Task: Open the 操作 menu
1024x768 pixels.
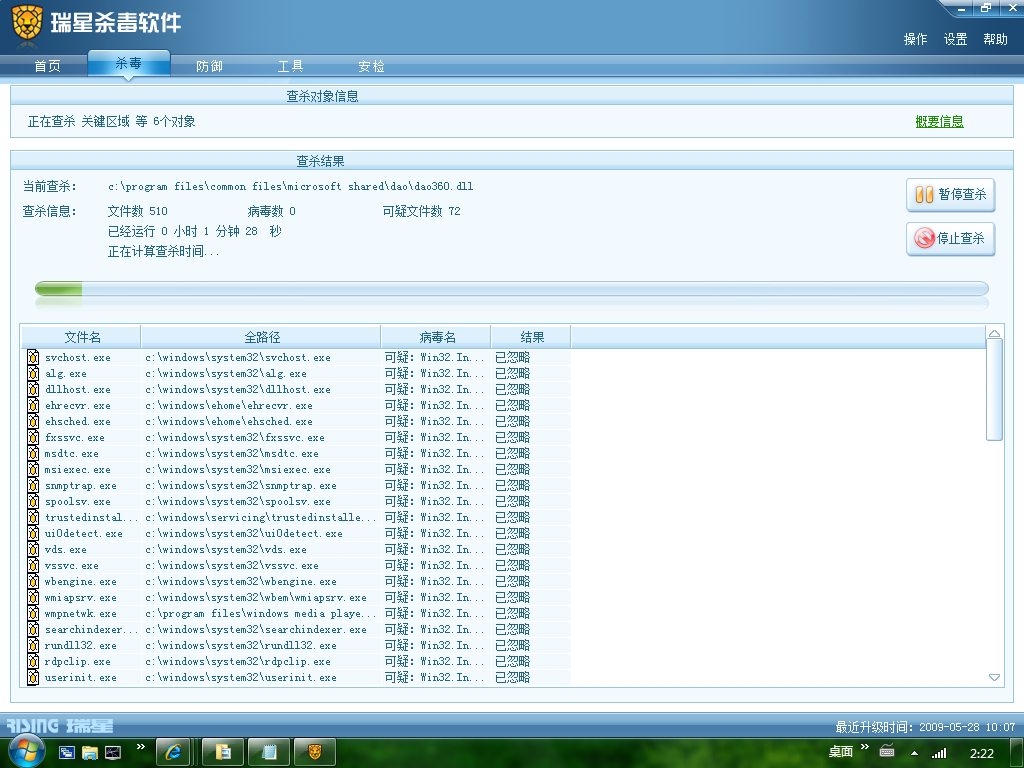Action: [915, 39]
